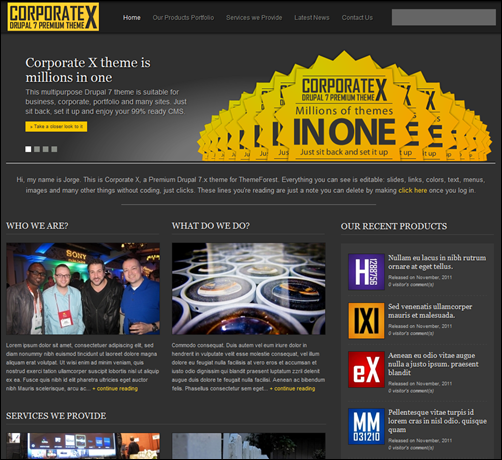Open the orange IXI product icon

click(366, 320)
